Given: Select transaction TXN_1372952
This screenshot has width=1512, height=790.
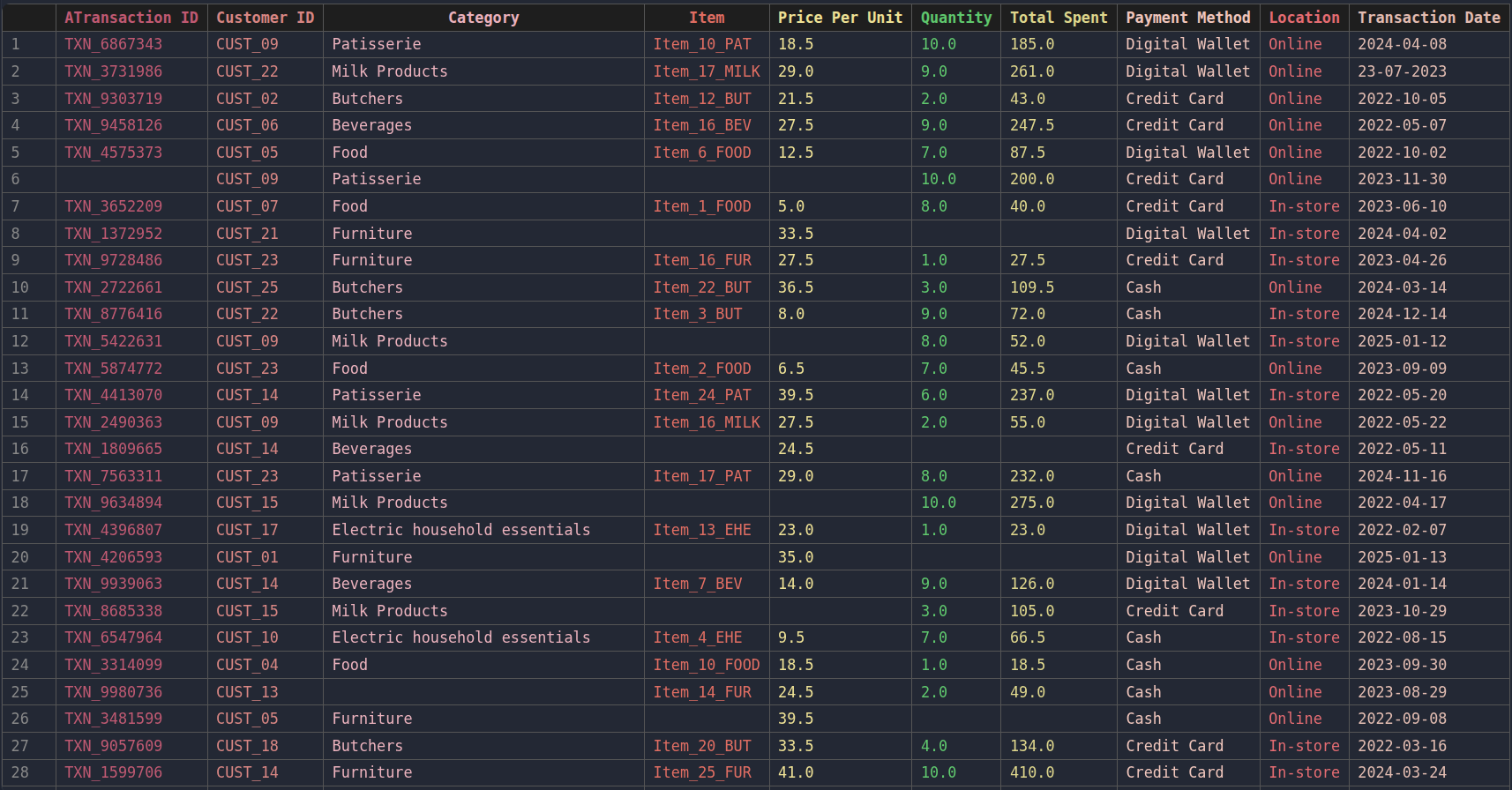Looking at the screenshot, I should click(131, 234).
